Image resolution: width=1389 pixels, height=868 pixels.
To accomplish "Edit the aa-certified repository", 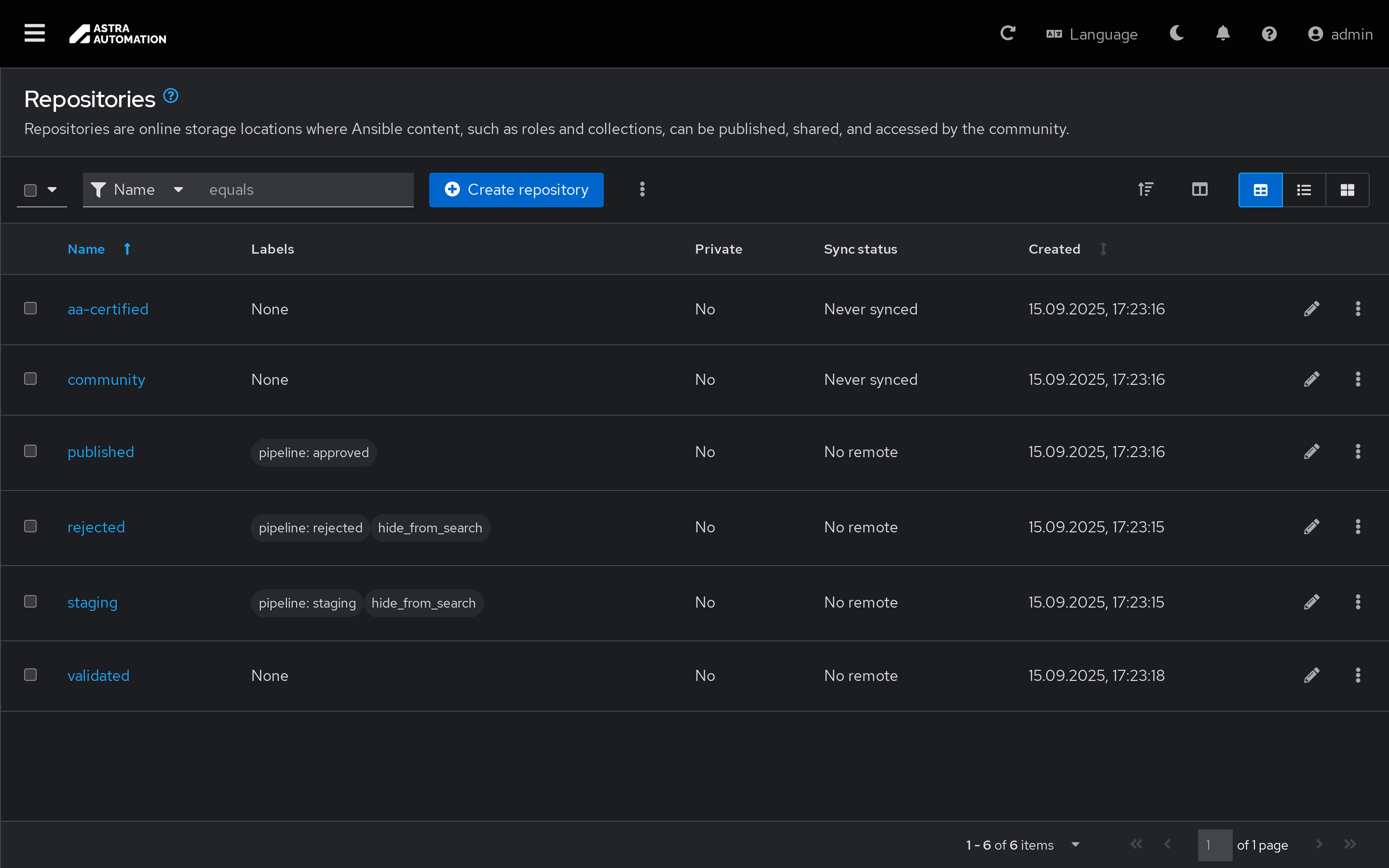I will tap(1311, 309).
